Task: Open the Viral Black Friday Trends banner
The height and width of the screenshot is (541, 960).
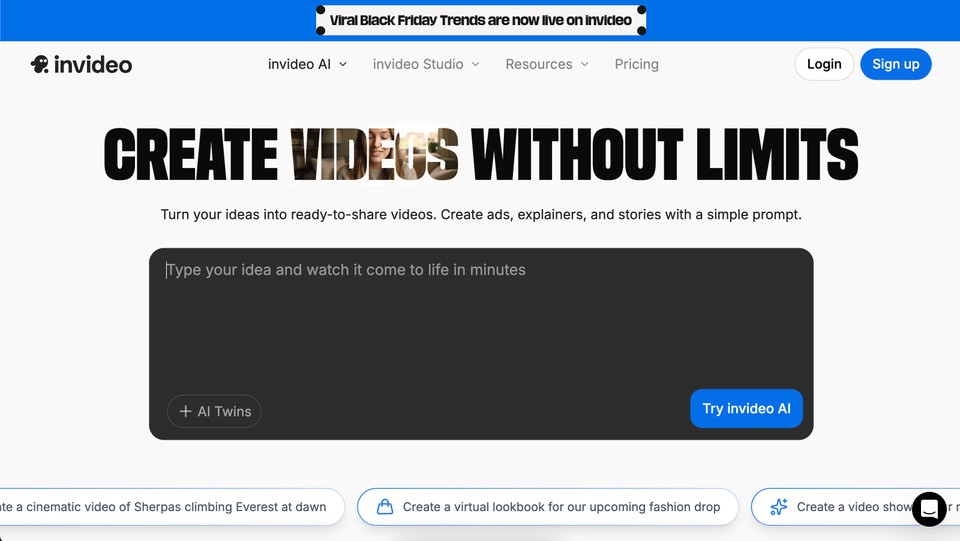Action: click(x=481, y=20)
